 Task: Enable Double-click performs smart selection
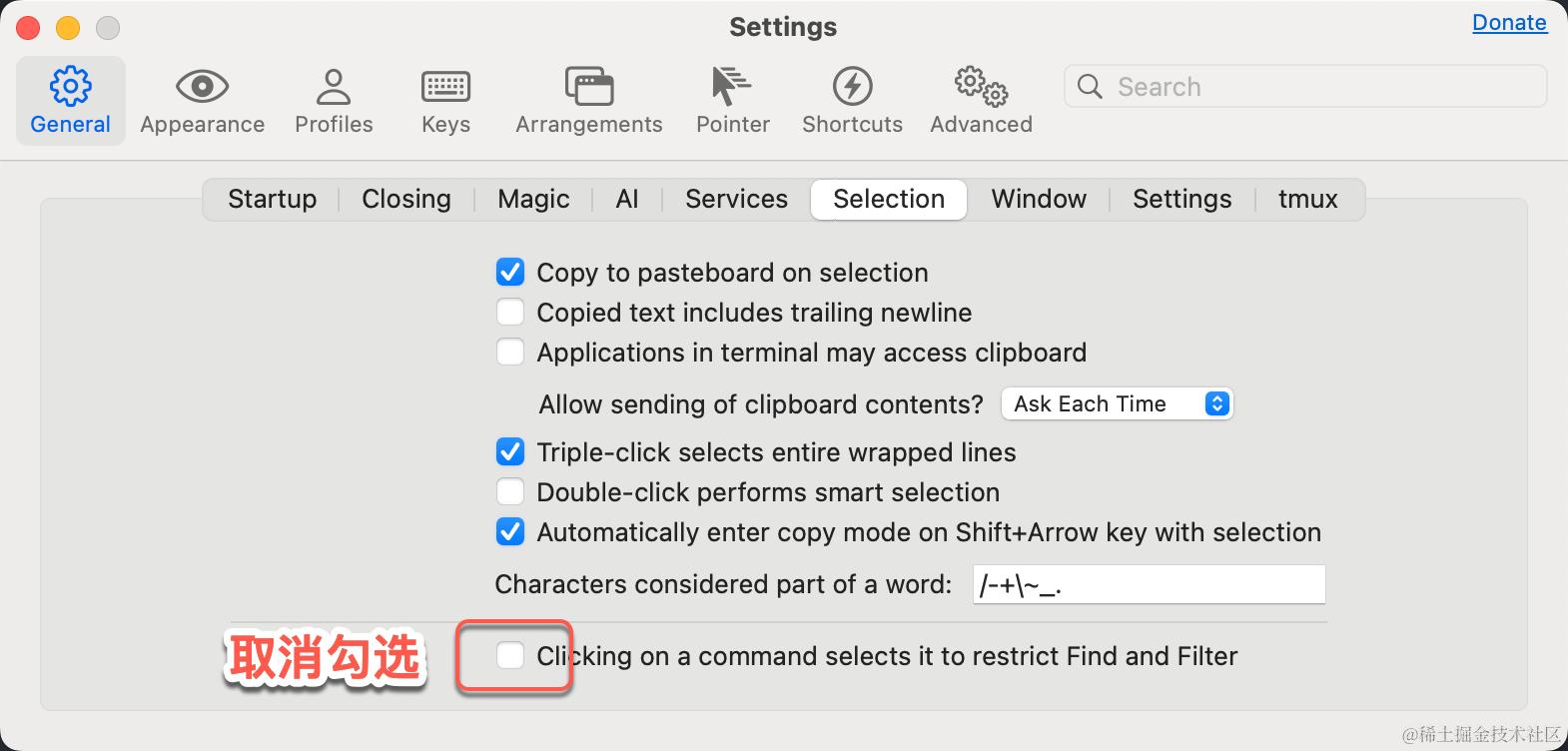coord(510,492)
